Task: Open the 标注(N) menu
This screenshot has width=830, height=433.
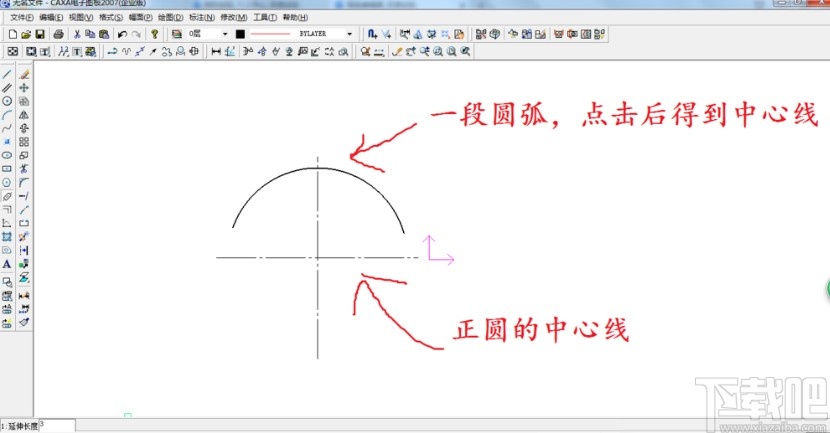Action: click(x=202, y=17)
